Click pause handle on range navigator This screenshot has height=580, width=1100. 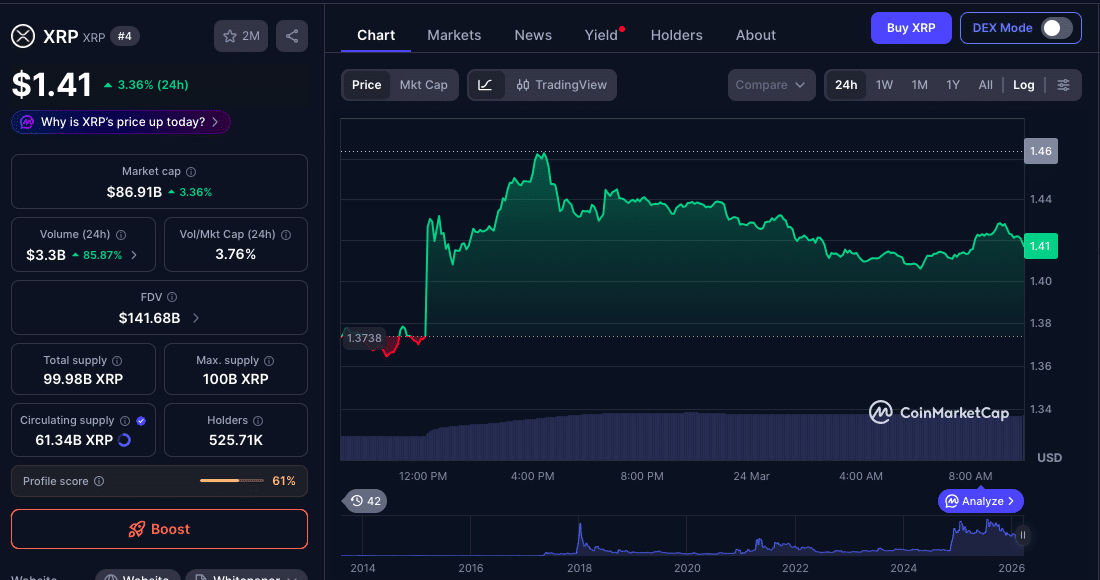(x=1022, y=535)
